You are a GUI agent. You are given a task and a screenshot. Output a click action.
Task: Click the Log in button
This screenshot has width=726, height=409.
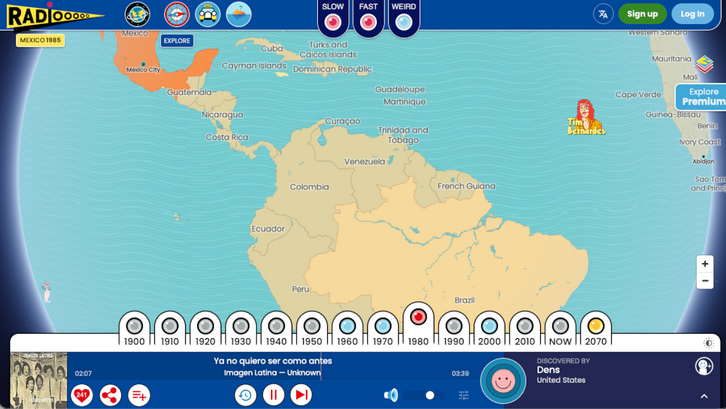click(692, 14)
